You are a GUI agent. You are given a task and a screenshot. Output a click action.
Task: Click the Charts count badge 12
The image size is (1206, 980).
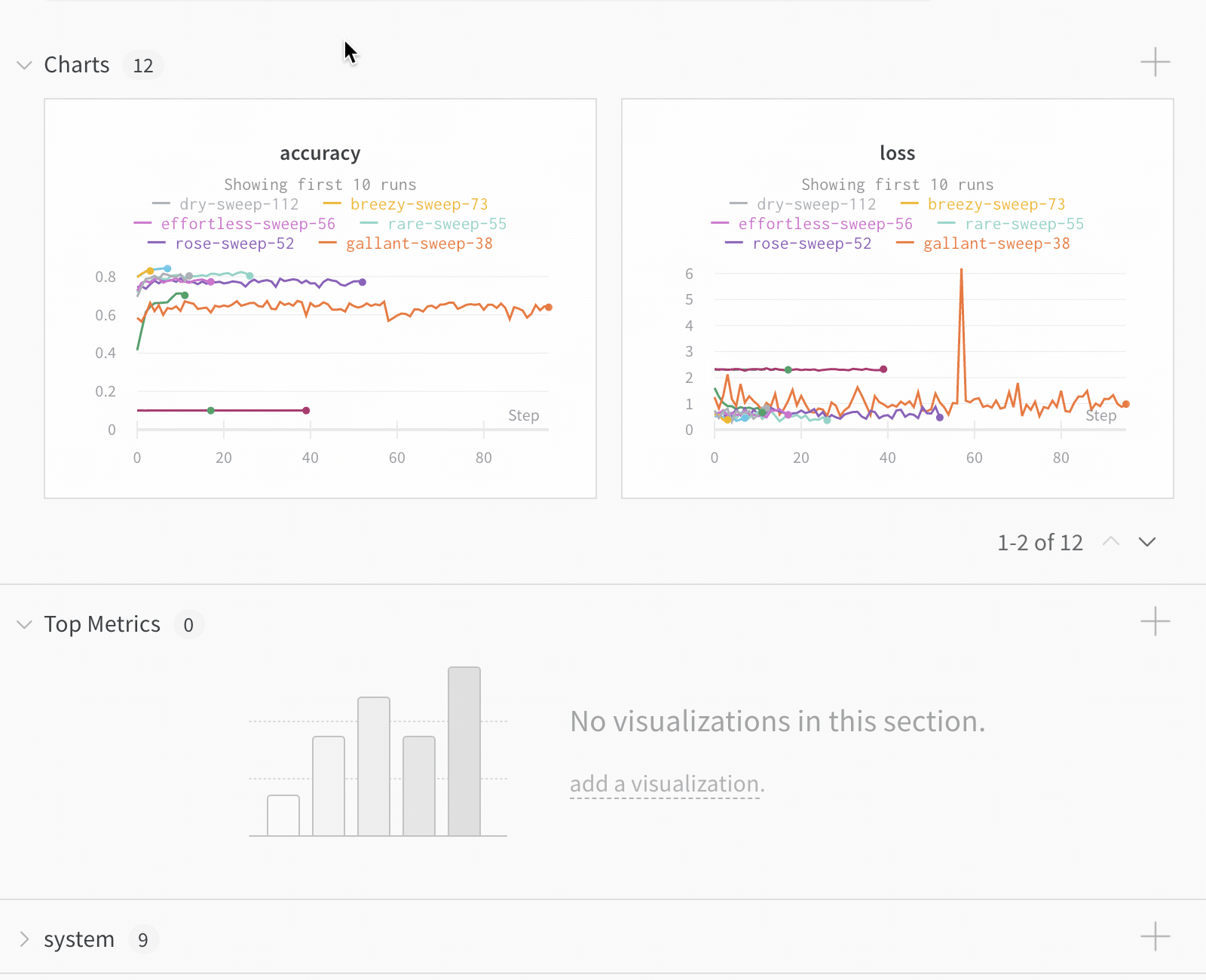tap(143, 66)
